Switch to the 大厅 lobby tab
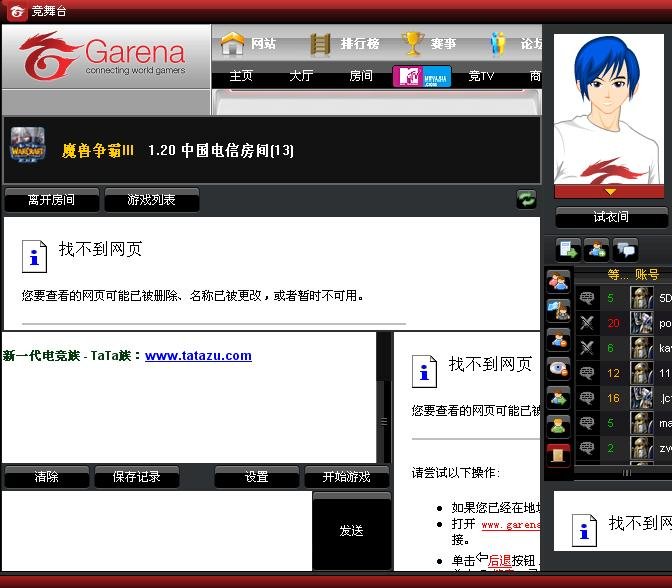The image size is (672, 588). 301,76
